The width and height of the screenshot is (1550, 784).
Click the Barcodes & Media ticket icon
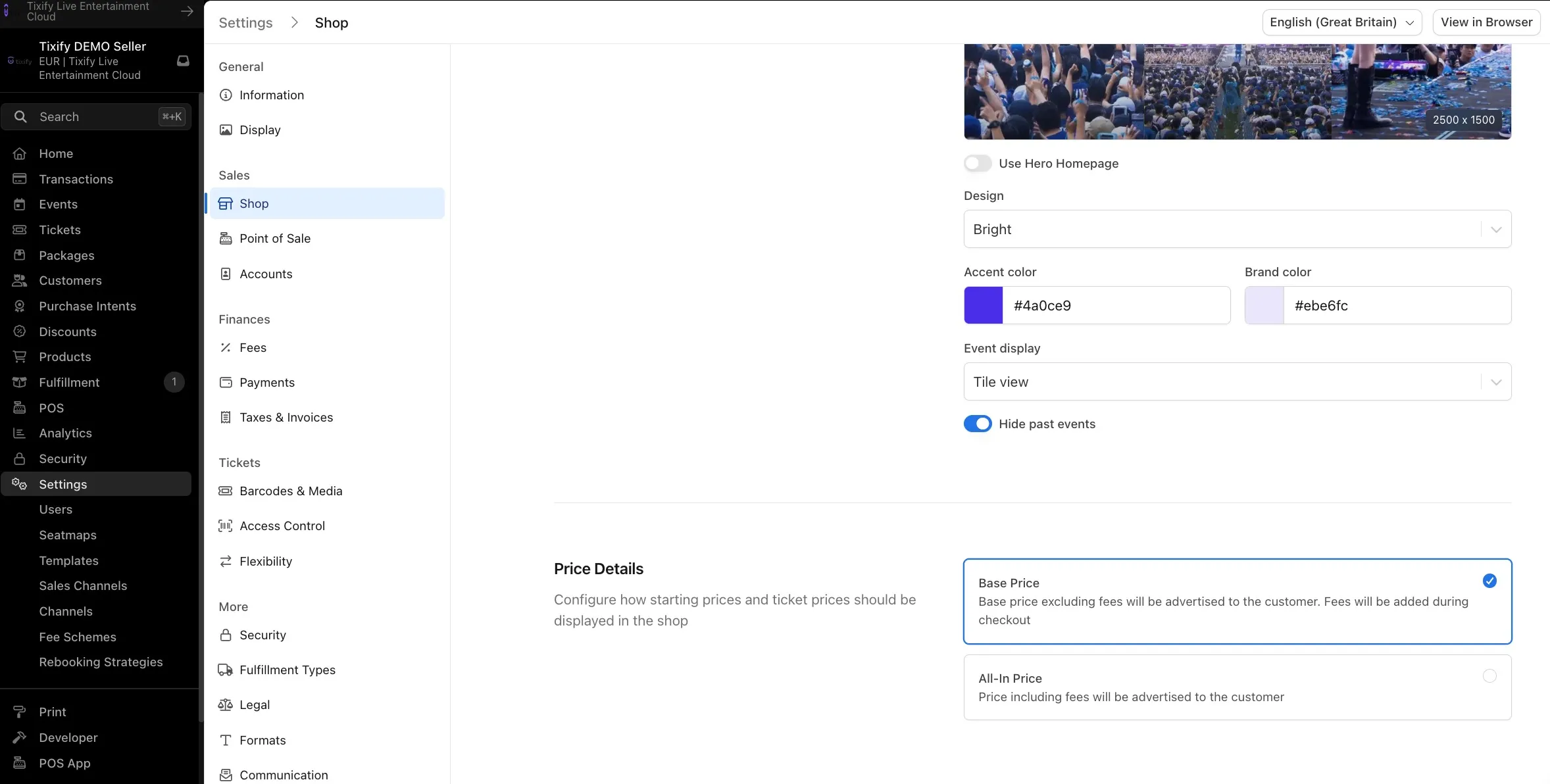226,491
